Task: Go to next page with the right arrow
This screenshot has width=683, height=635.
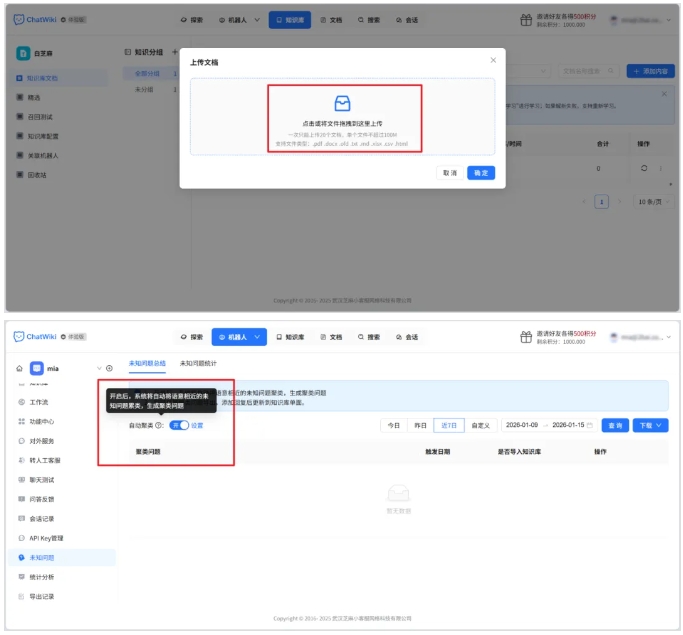Action: point(619,202)
